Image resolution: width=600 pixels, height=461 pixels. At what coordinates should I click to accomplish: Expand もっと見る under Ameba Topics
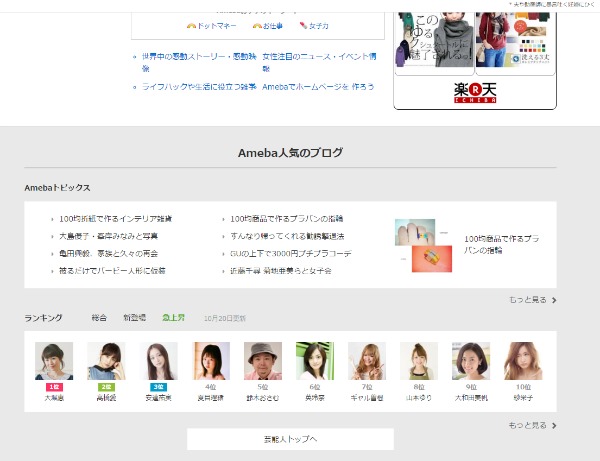pos(531,299)
